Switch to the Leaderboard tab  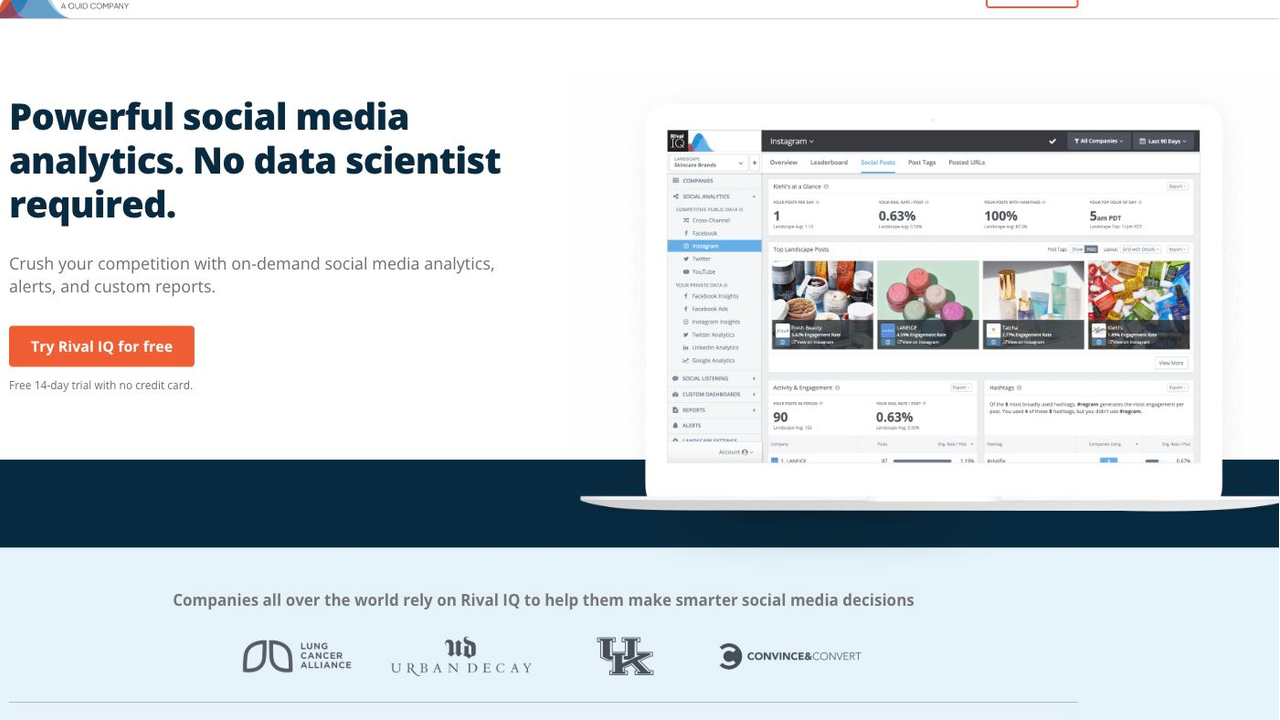click(829, 162)
